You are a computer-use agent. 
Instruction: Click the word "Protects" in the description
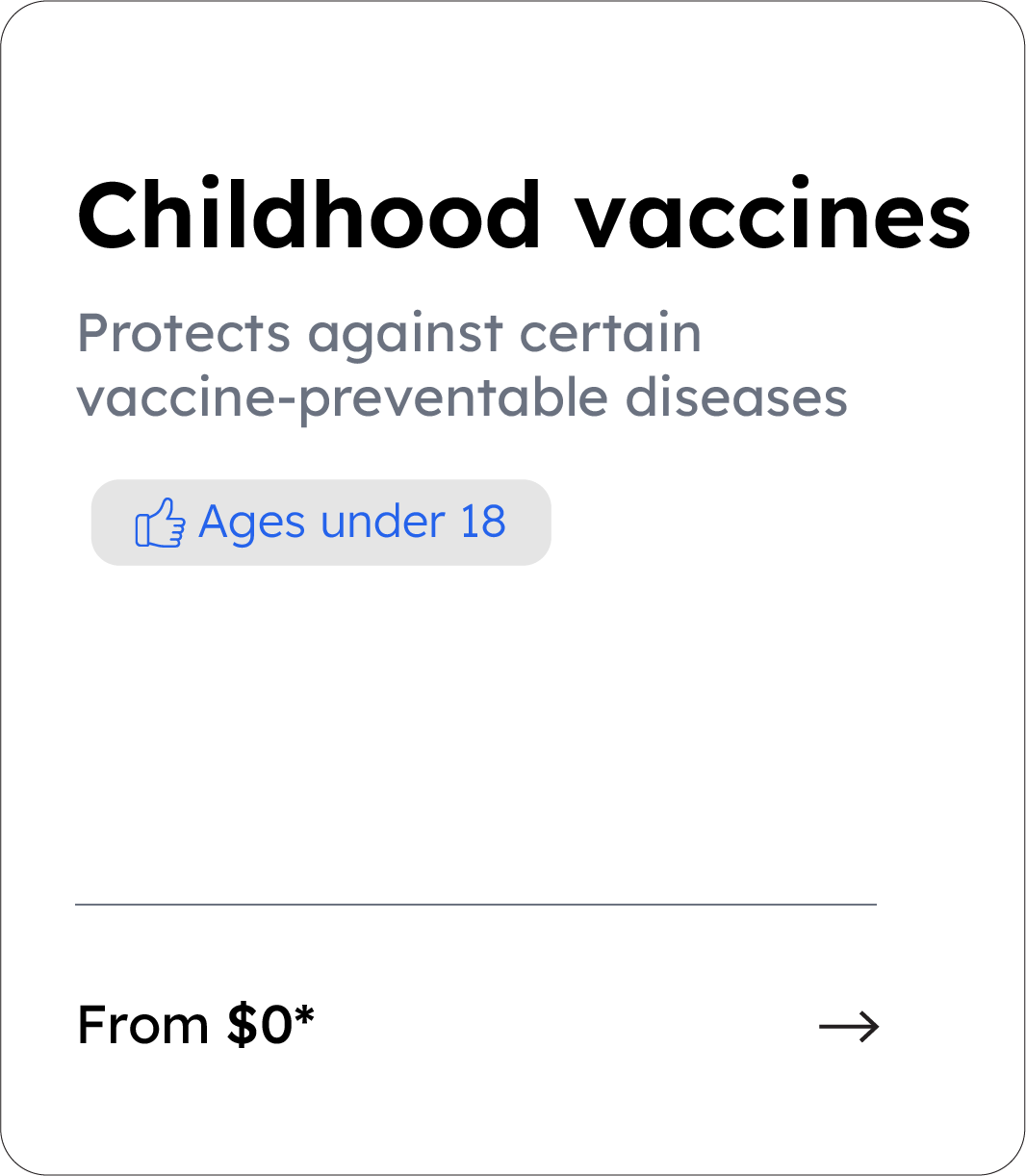click(x=184, y=334)
